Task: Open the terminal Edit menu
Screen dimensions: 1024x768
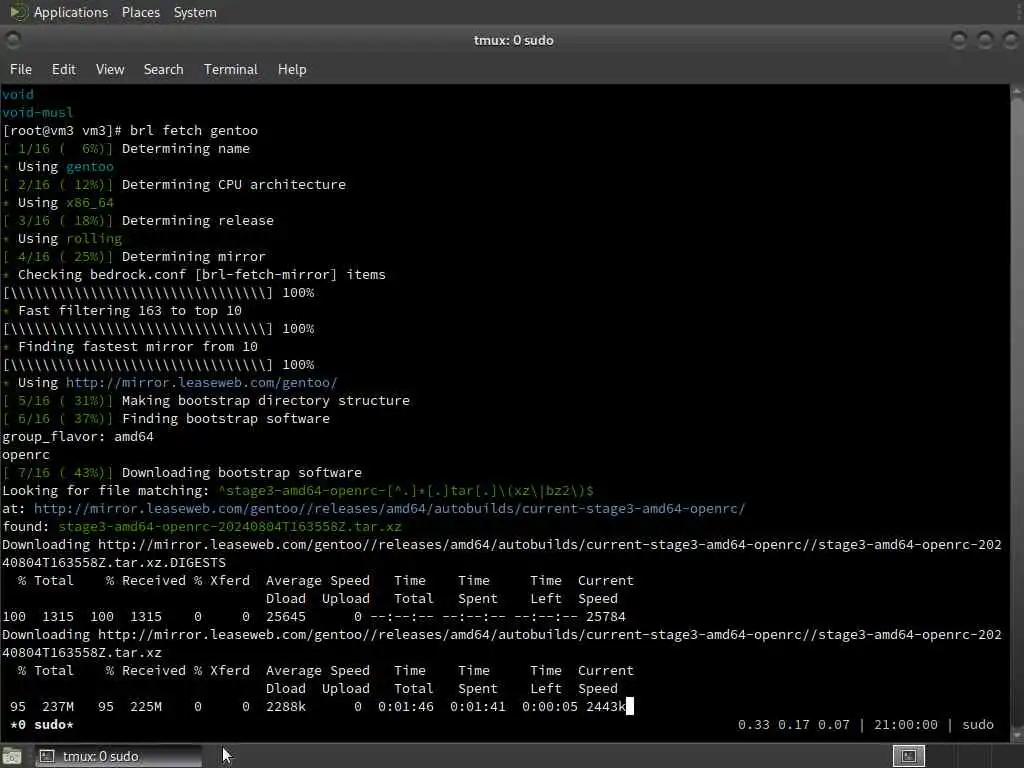Action: pyautogui.click(x=63, y=69)
